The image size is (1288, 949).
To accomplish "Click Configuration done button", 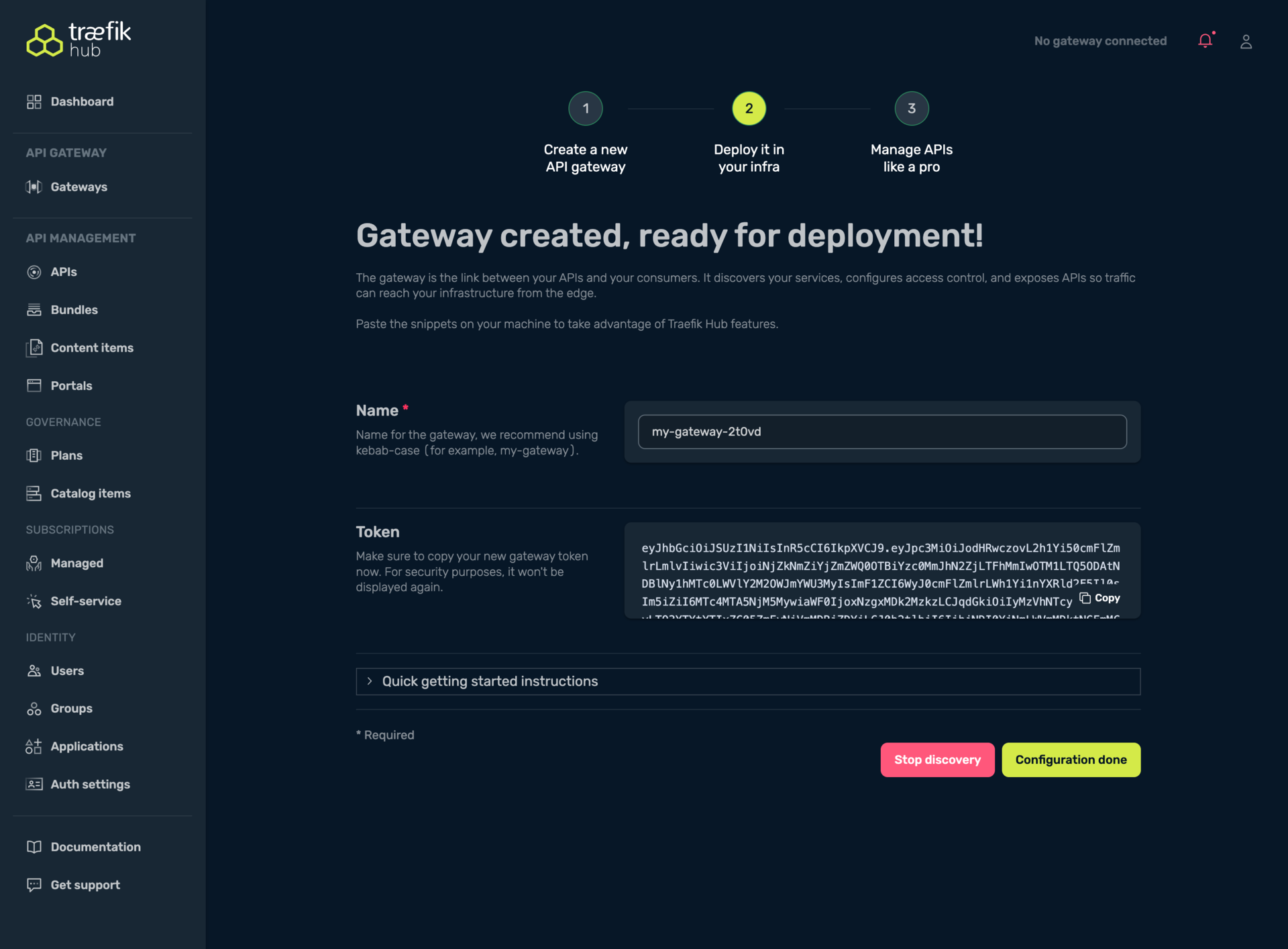I will (1071, 759).
